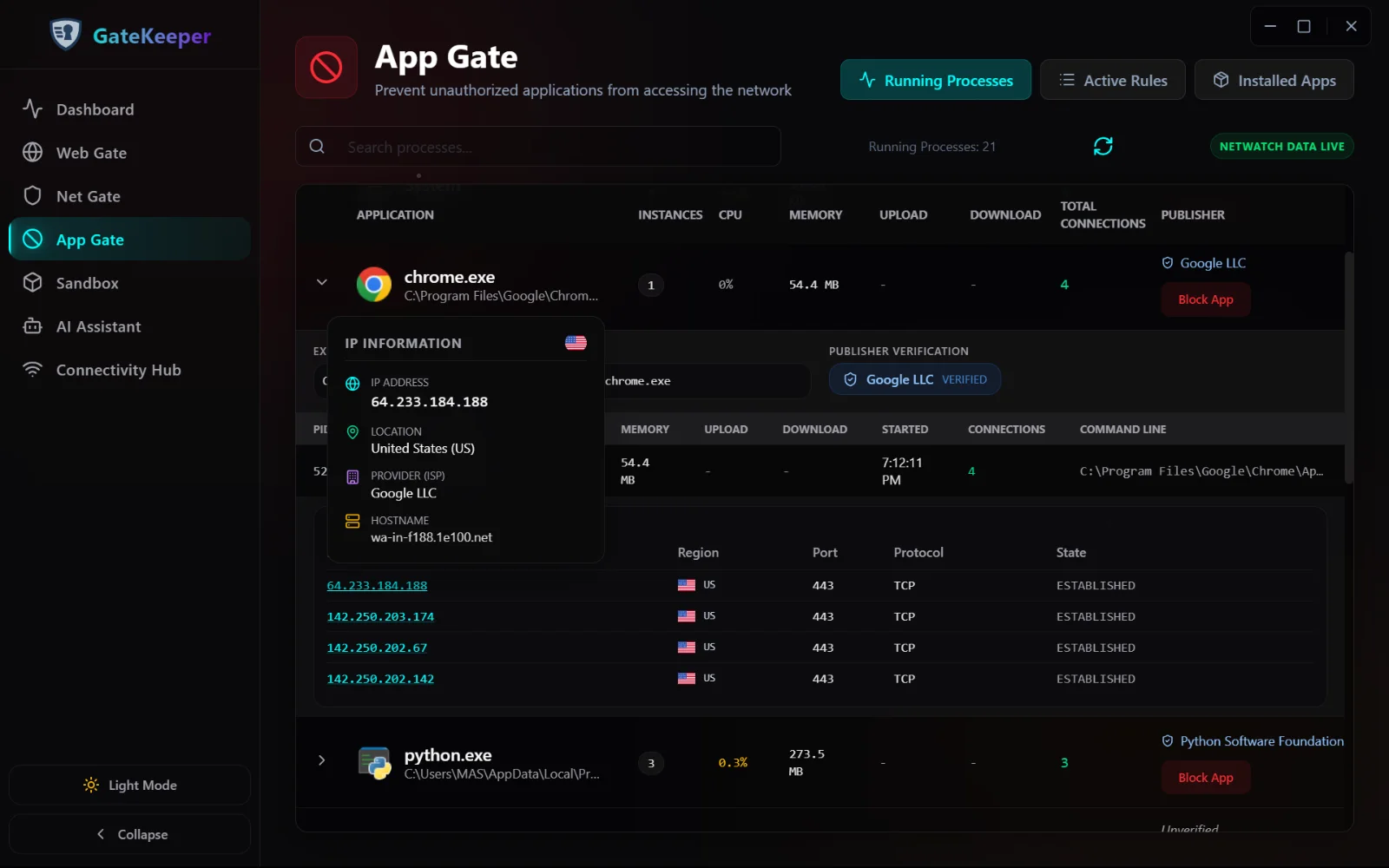The width and height of the screenshot is (1389, 868).
Task: Maximize the GateKeeper window
Action: click(x=1304, y=26)
